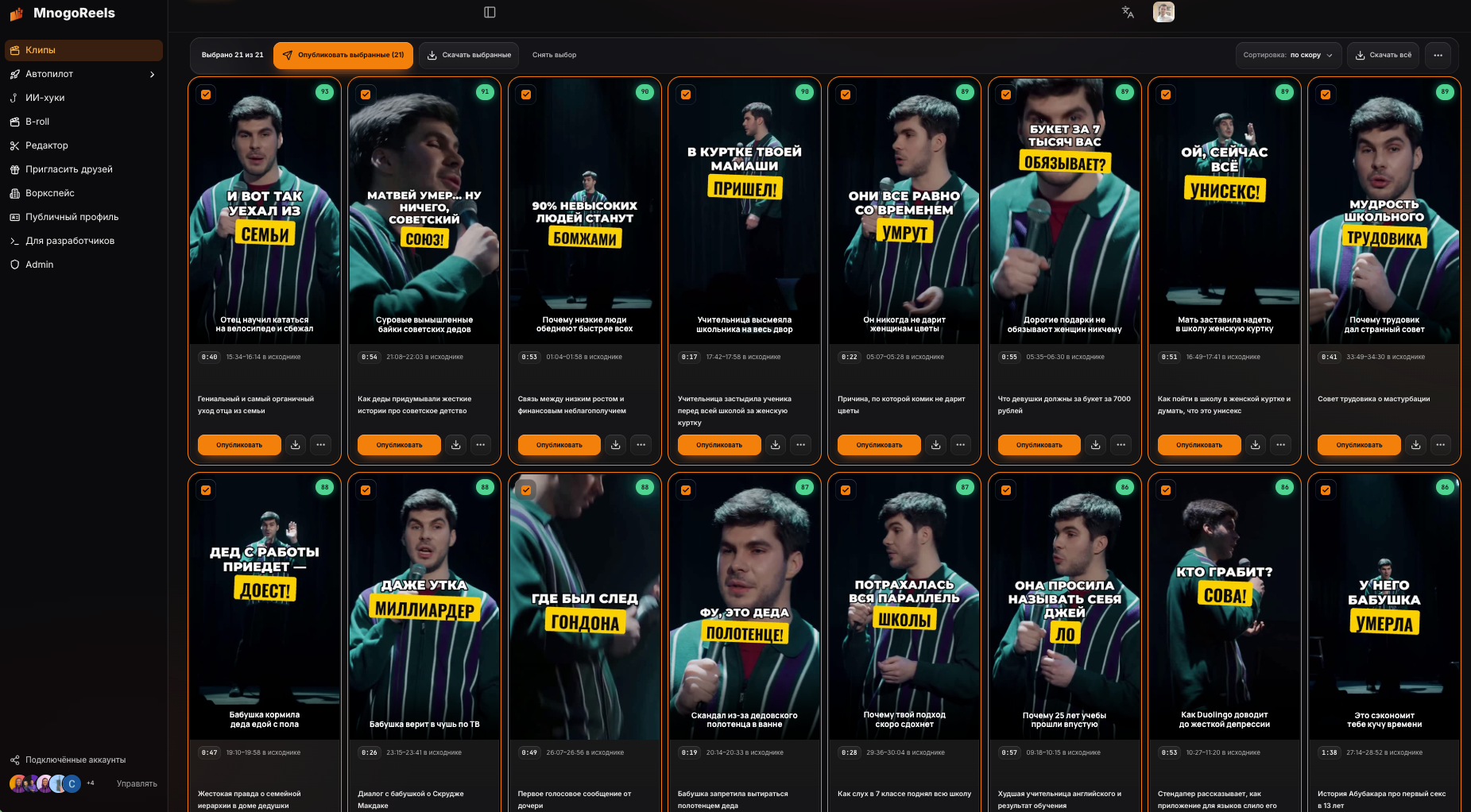This screenshot has width=1471, height=812.
Task: Open more options for 'Пришел!' clip
Action: pyautogui.click(x=801, y=445)
